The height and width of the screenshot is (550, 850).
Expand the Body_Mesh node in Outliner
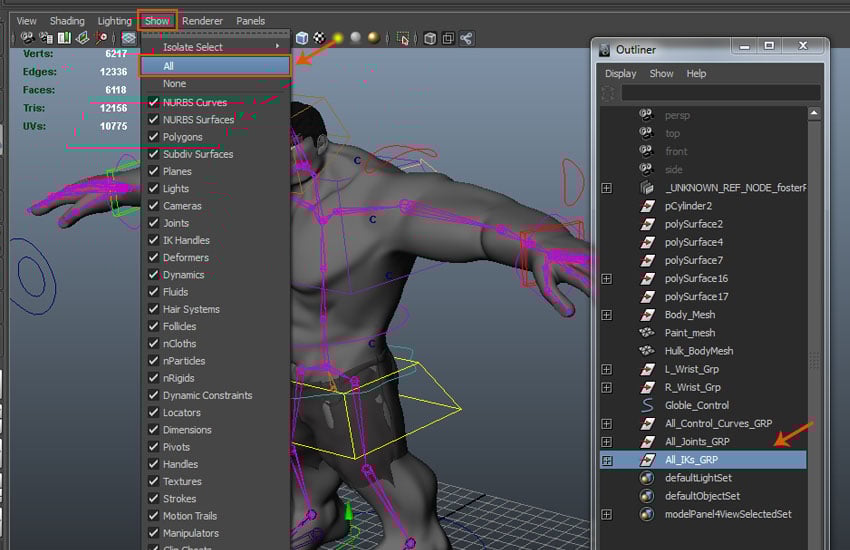click(x=606, y=315)
